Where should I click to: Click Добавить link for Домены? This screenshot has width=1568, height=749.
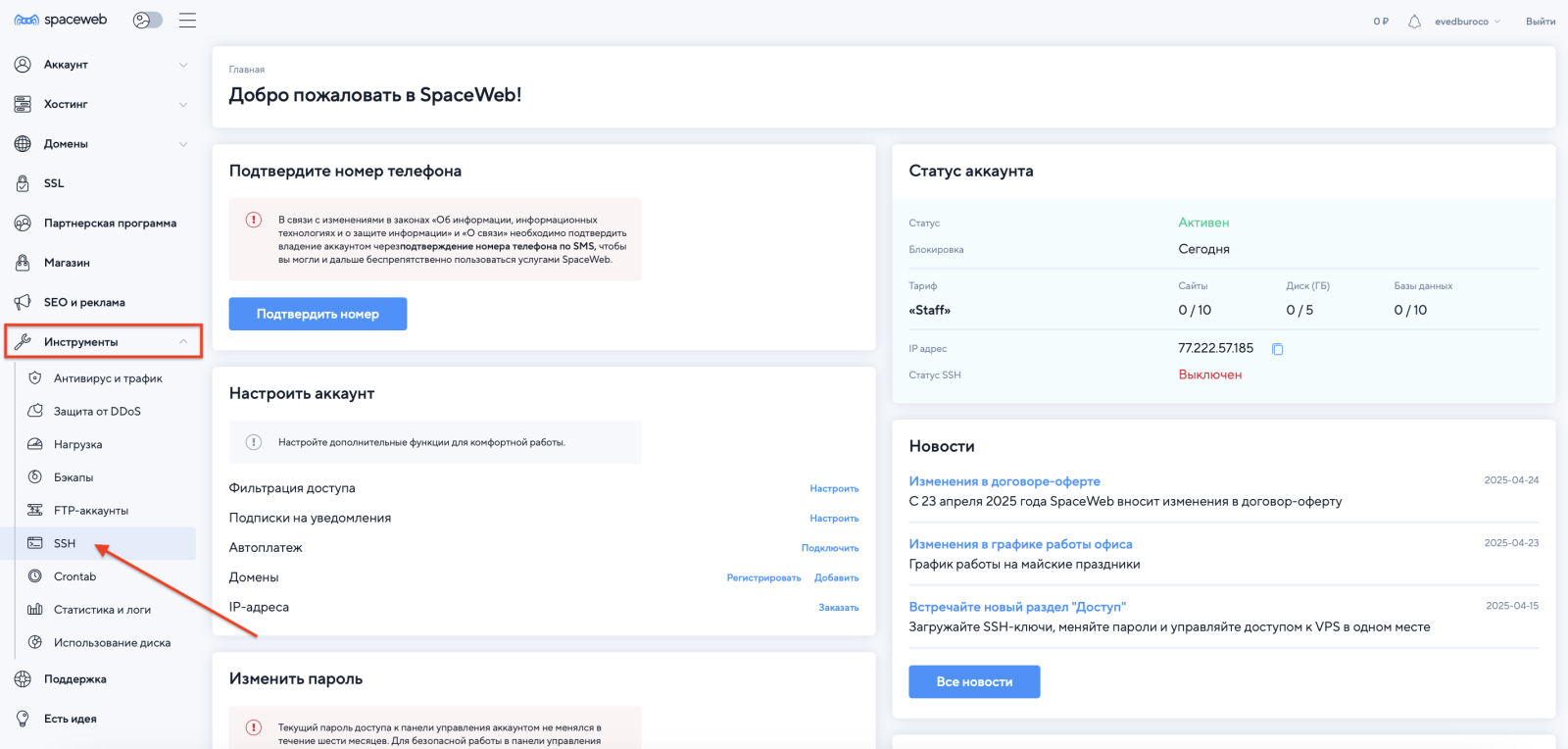pyautogui.click(x=836, y=577)
